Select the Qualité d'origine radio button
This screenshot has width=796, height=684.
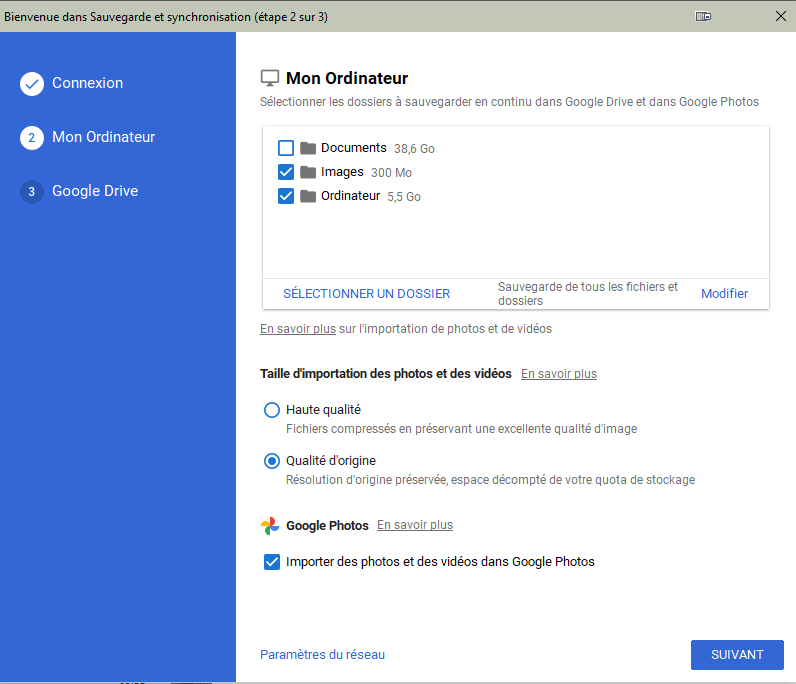272,461
